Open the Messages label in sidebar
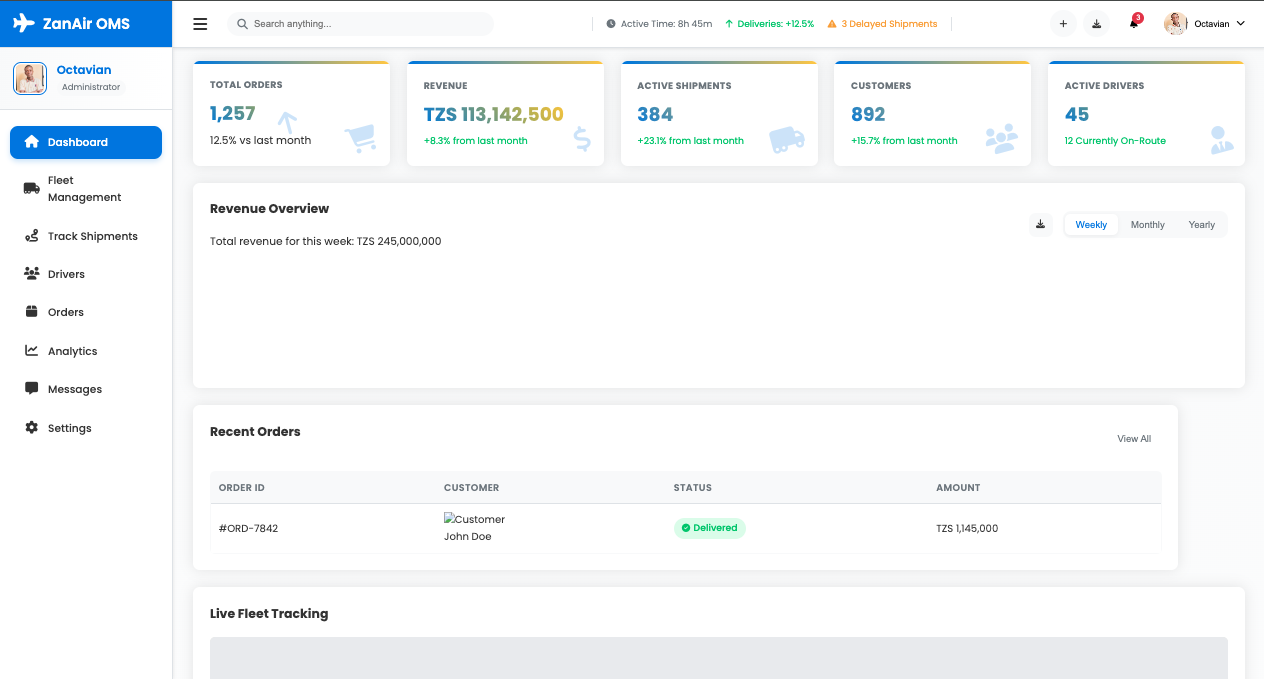The height and width of the screenshot is (679, 1264). click(x=75, y=389)
